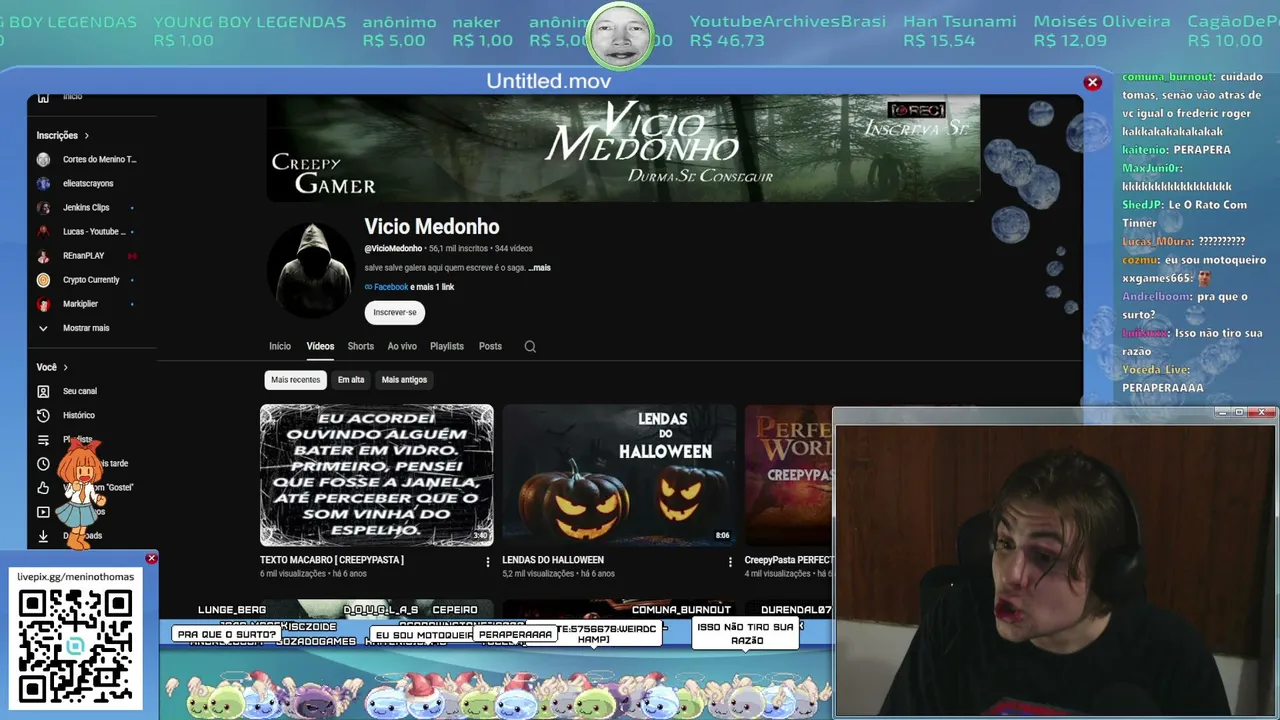Switch to the channel Início tab
This screenshot has width=1280, height=720.
280,347
